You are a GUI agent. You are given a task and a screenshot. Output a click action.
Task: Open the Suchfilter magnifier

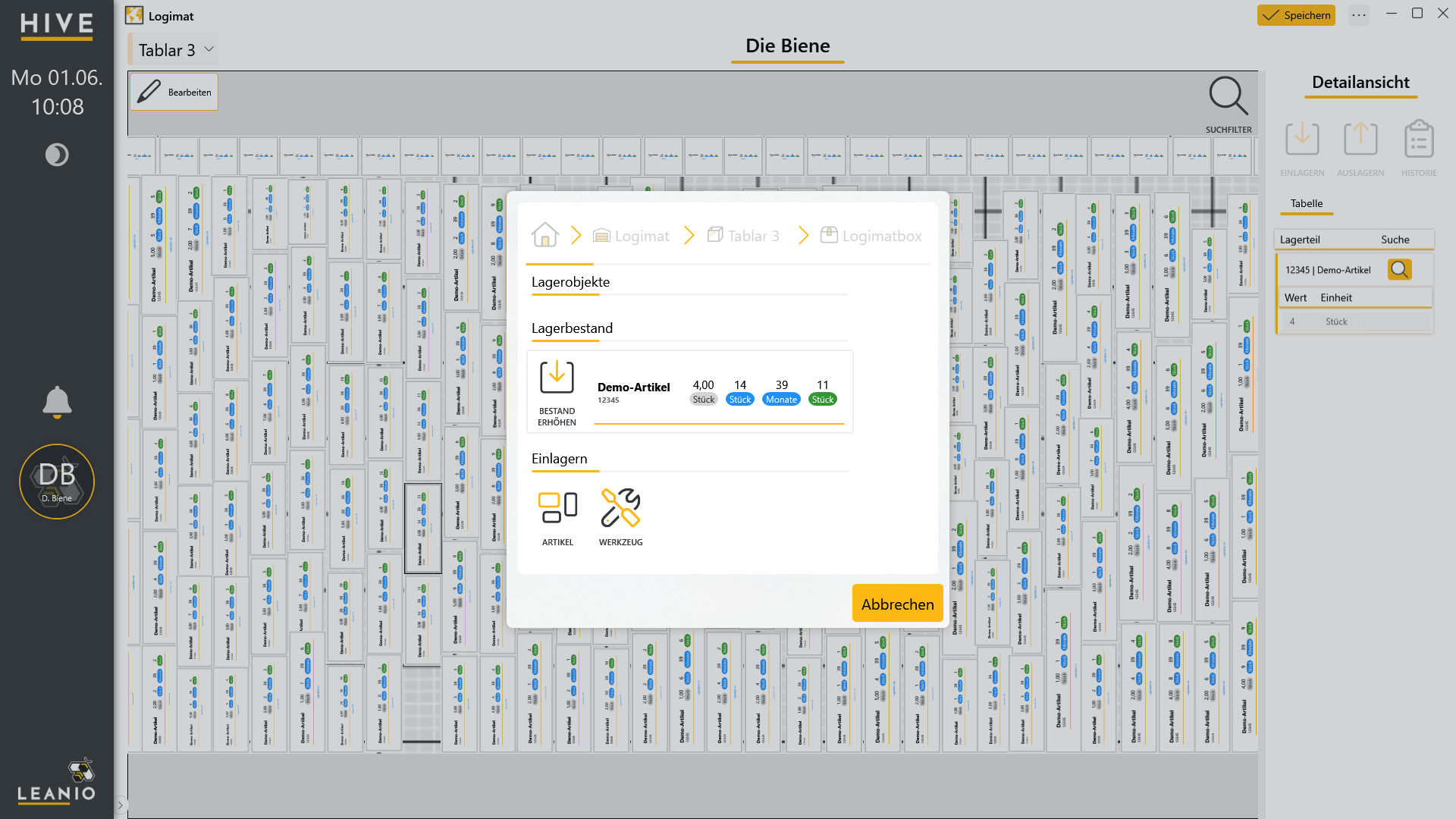[1228, 96]
